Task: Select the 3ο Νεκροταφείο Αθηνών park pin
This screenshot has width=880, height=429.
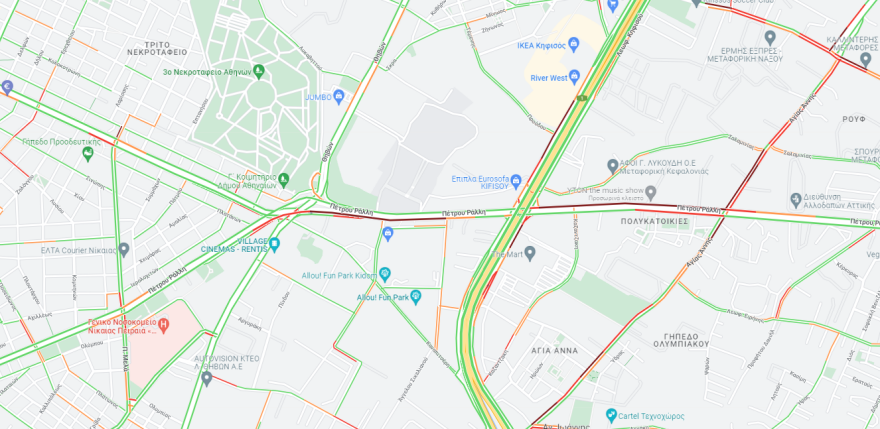Action: (x=259, y=71)
